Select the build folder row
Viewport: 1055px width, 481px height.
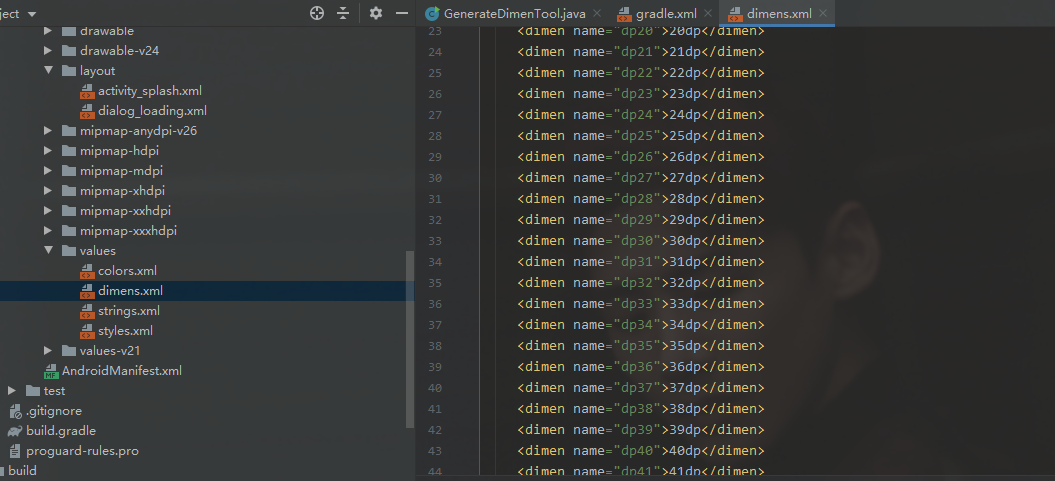coord(207,471)
